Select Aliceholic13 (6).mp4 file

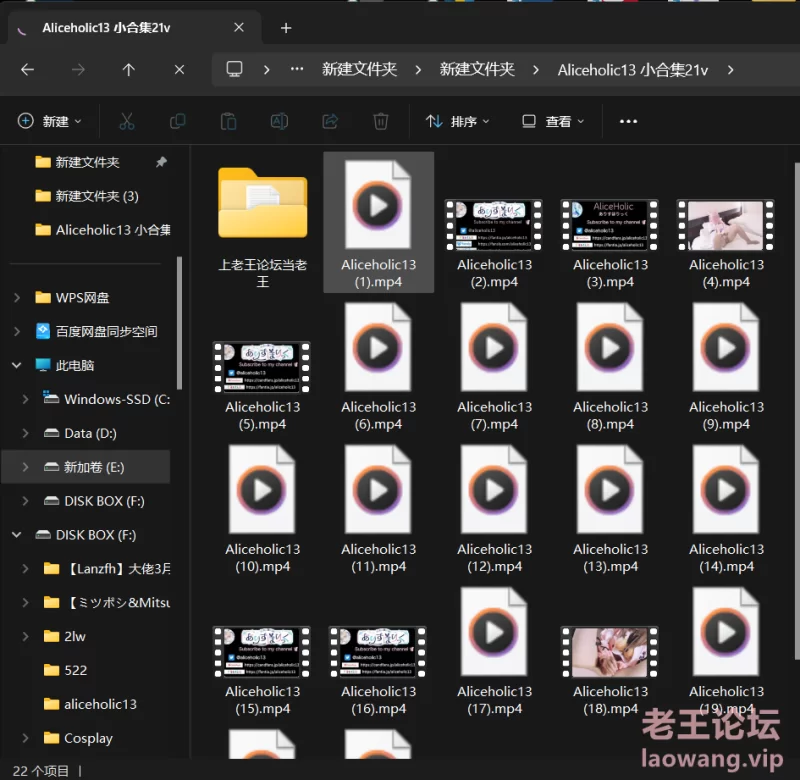coord(379,367)
